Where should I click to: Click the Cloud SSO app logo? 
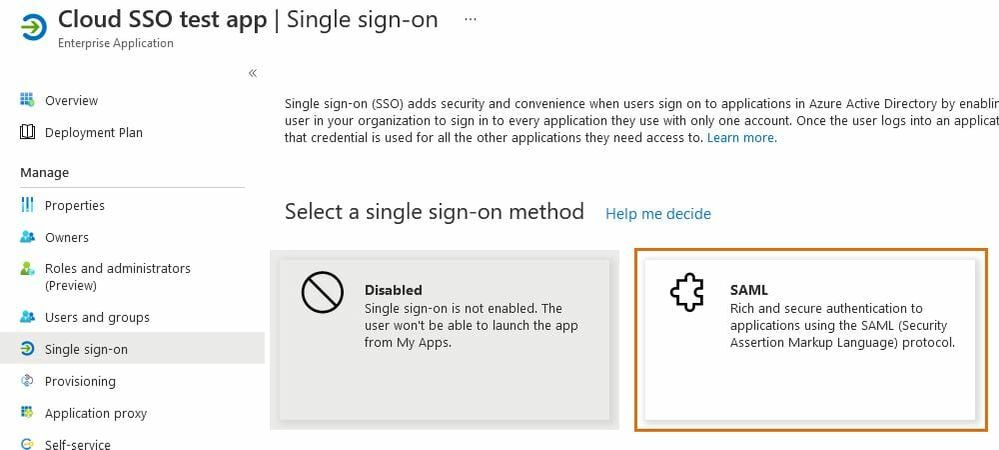point(32,27)
